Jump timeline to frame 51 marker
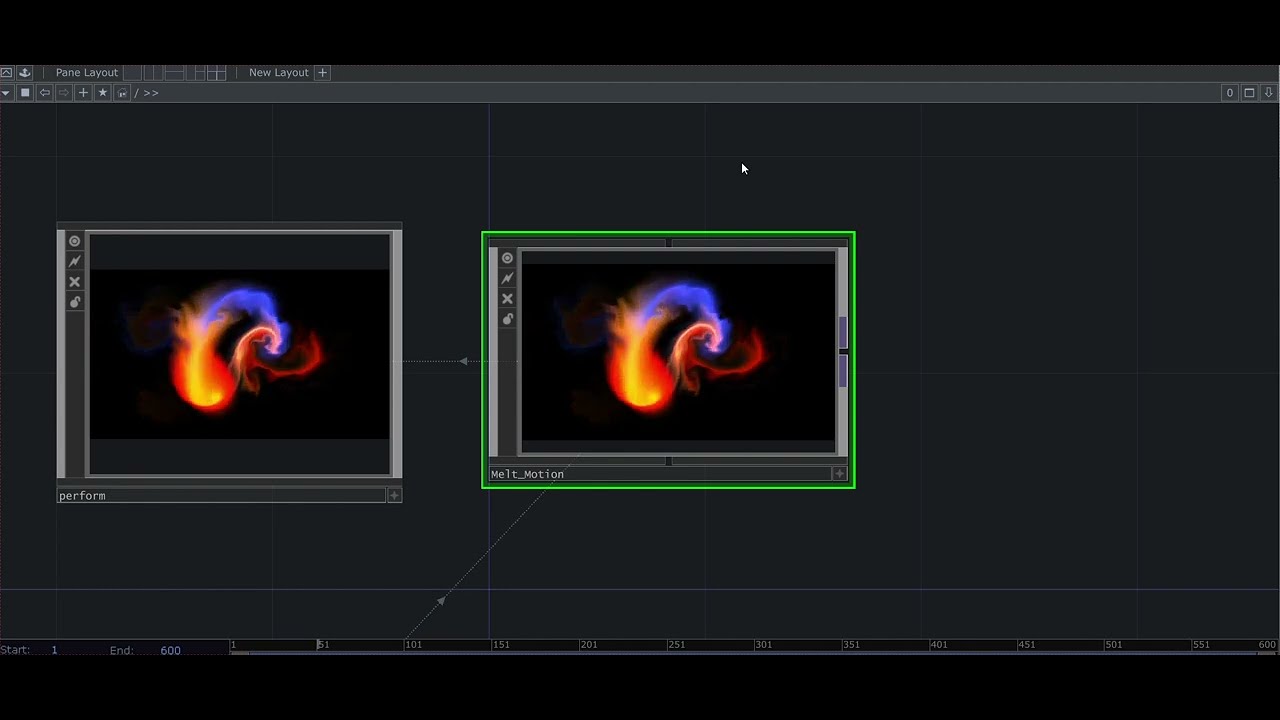The width and height of the screenshot is (1280, 720). (x=323, y=645)
